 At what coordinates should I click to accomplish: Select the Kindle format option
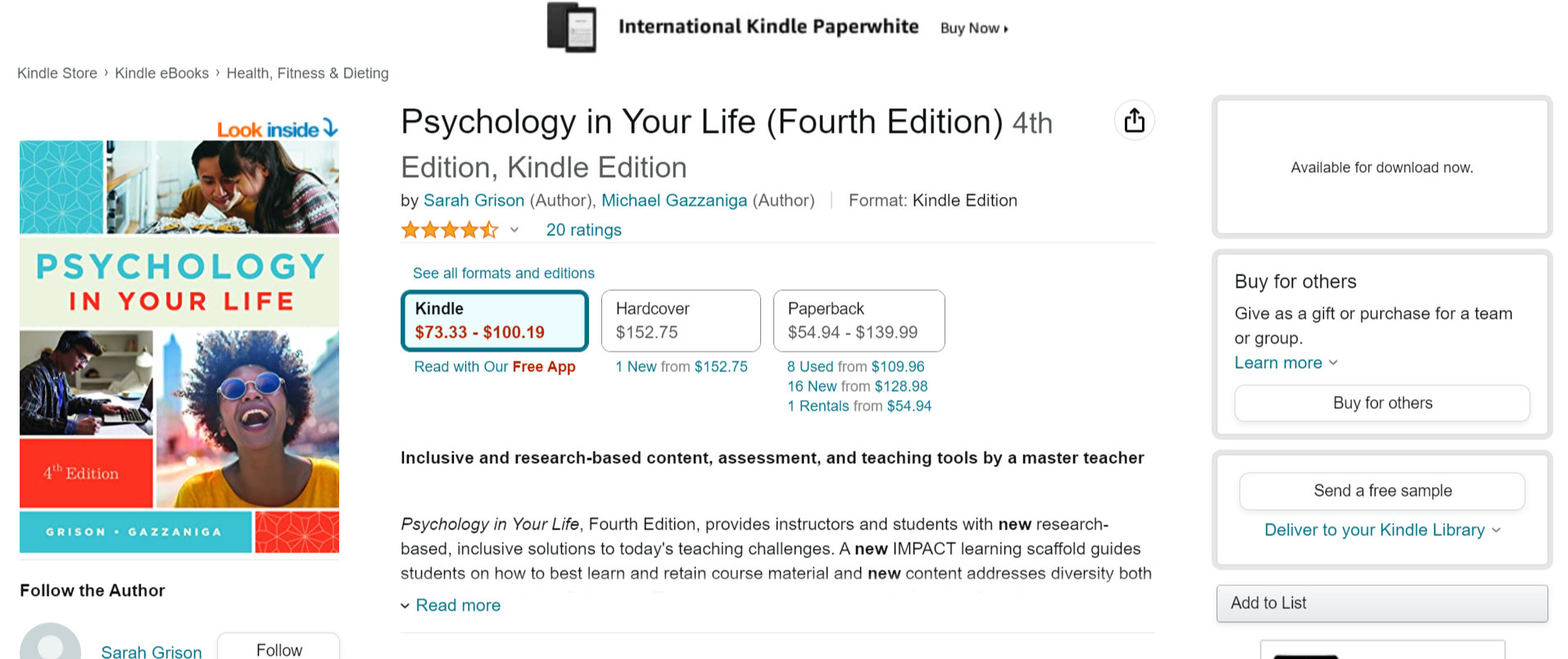[x=494, y=320]
